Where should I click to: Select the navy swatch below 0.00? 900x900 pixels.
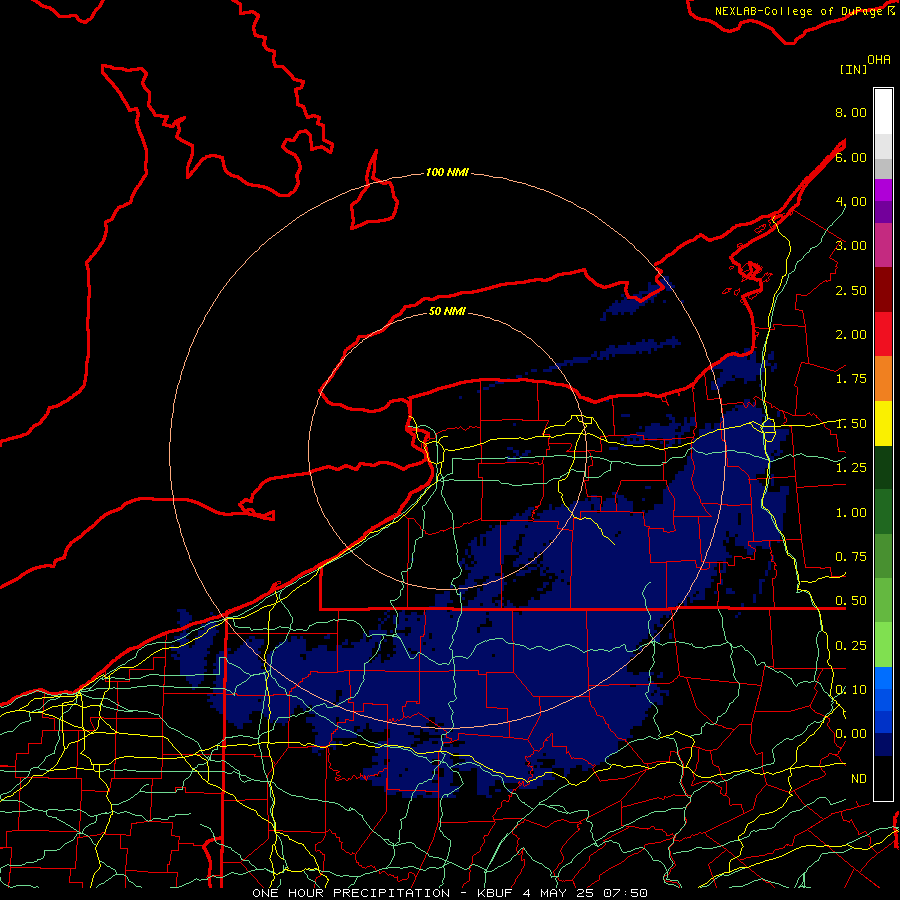click(883, 745)
